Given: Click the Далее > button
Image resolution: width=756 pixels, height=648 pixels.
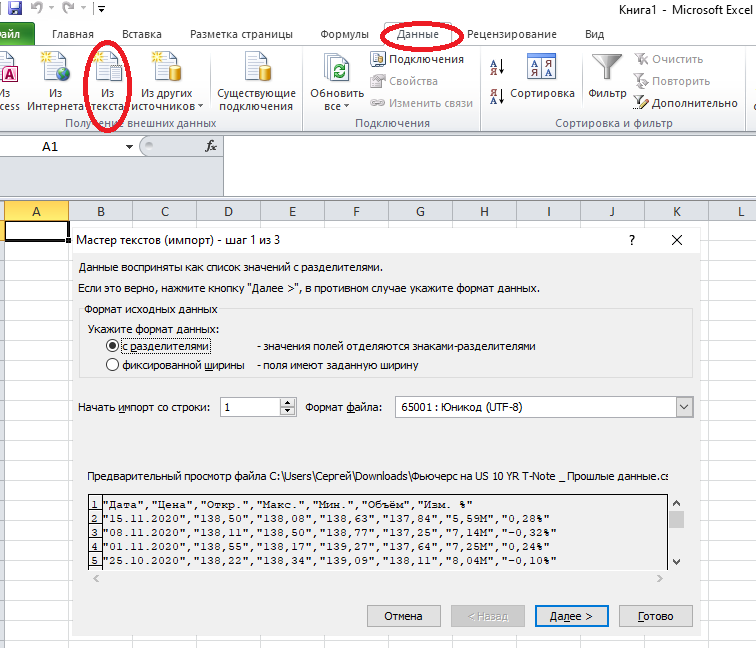Looking at the screenshot, I should 571,616.
